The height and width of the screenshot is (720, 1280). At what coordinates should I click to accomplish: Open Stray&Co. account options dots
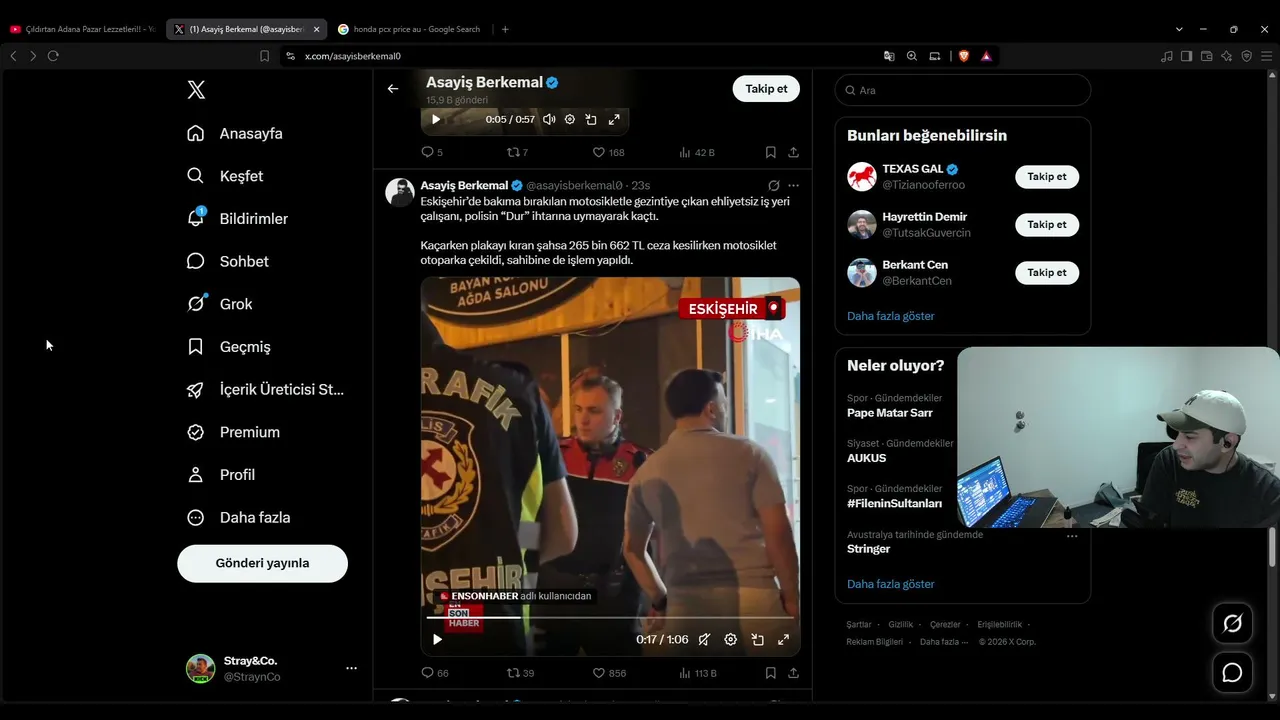(351, 668)
